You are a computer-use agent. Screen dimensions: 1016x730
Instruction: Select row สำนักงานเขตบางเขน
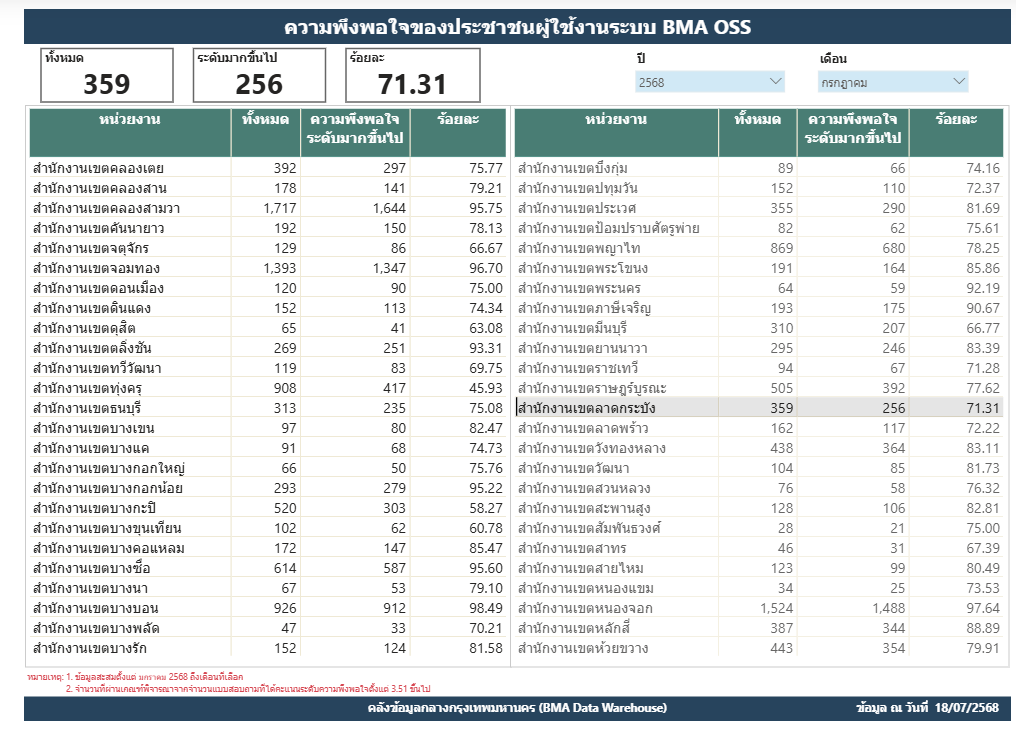(x=268, y=428)
